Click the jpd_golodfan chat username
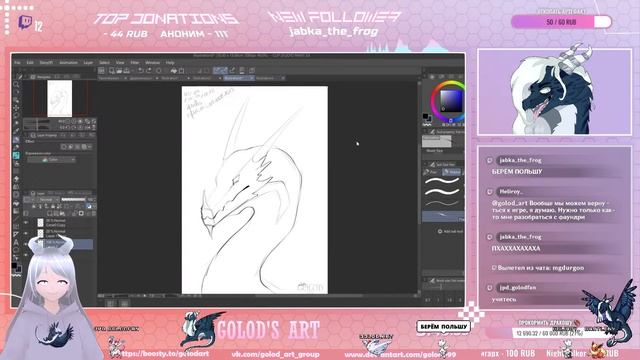 coord(518,288)
